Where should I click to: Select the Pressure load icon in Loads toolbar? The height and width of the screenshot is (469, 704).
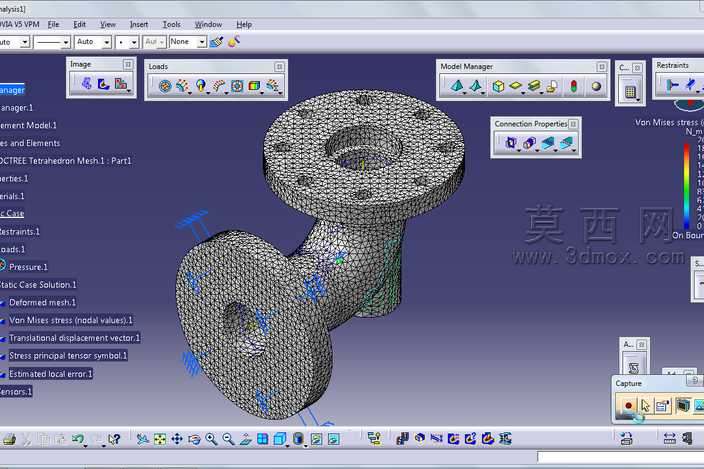click(x=165, y=86)
